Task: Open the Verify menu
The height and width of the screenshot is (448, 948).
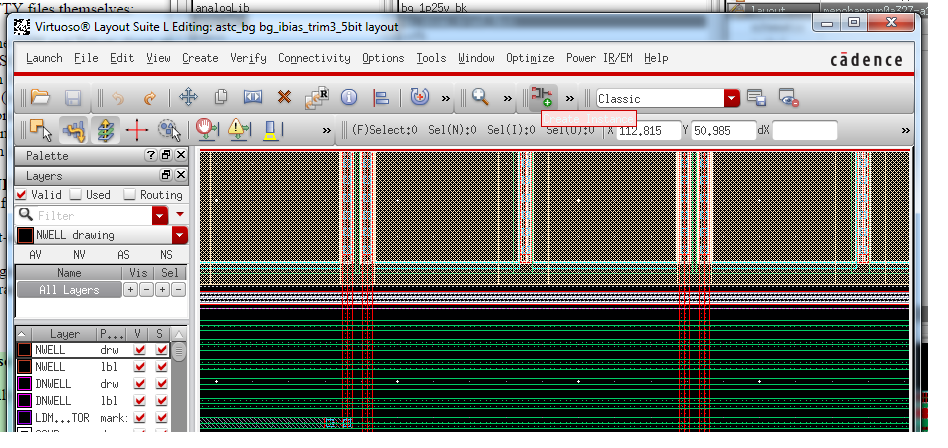Action: click(x=248, y=58)
